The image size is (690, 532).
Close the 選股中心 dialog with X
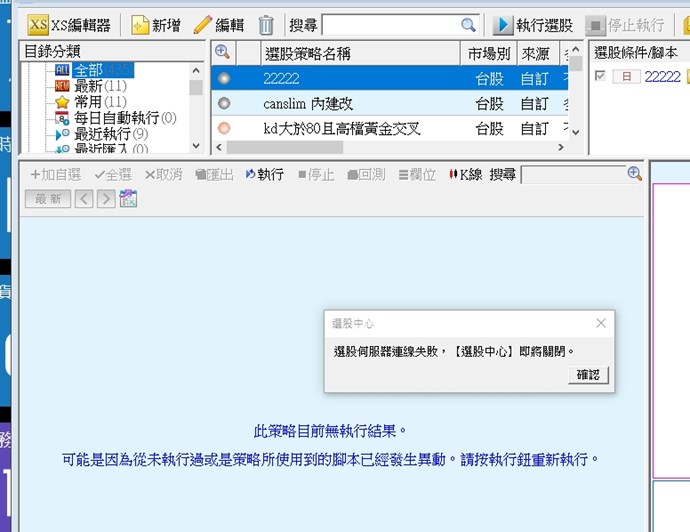pos(601,323)
